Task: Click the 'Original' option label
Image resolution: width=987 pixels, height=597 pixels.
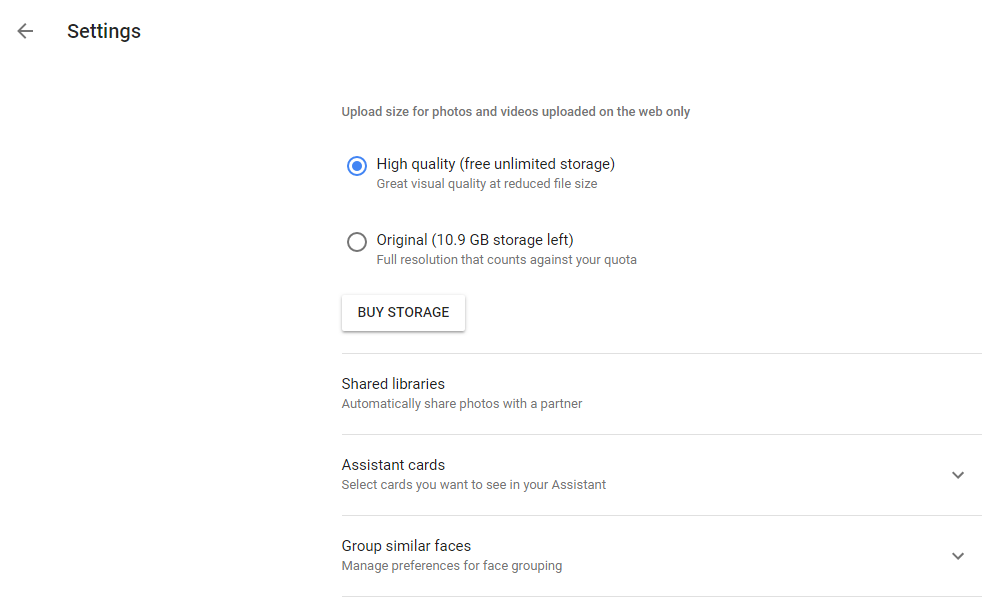Action: [x=402, y=240]
